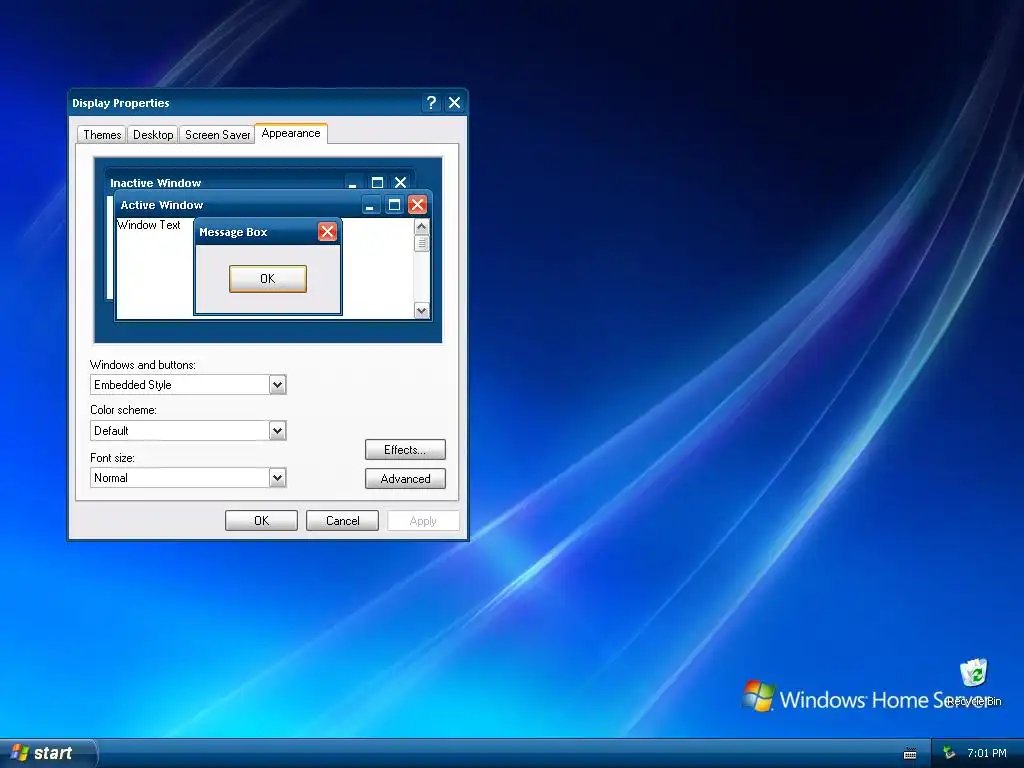Click the Display Properties help question mark
The width and height of the screenshot is (1024, 768).
(431, 103)
